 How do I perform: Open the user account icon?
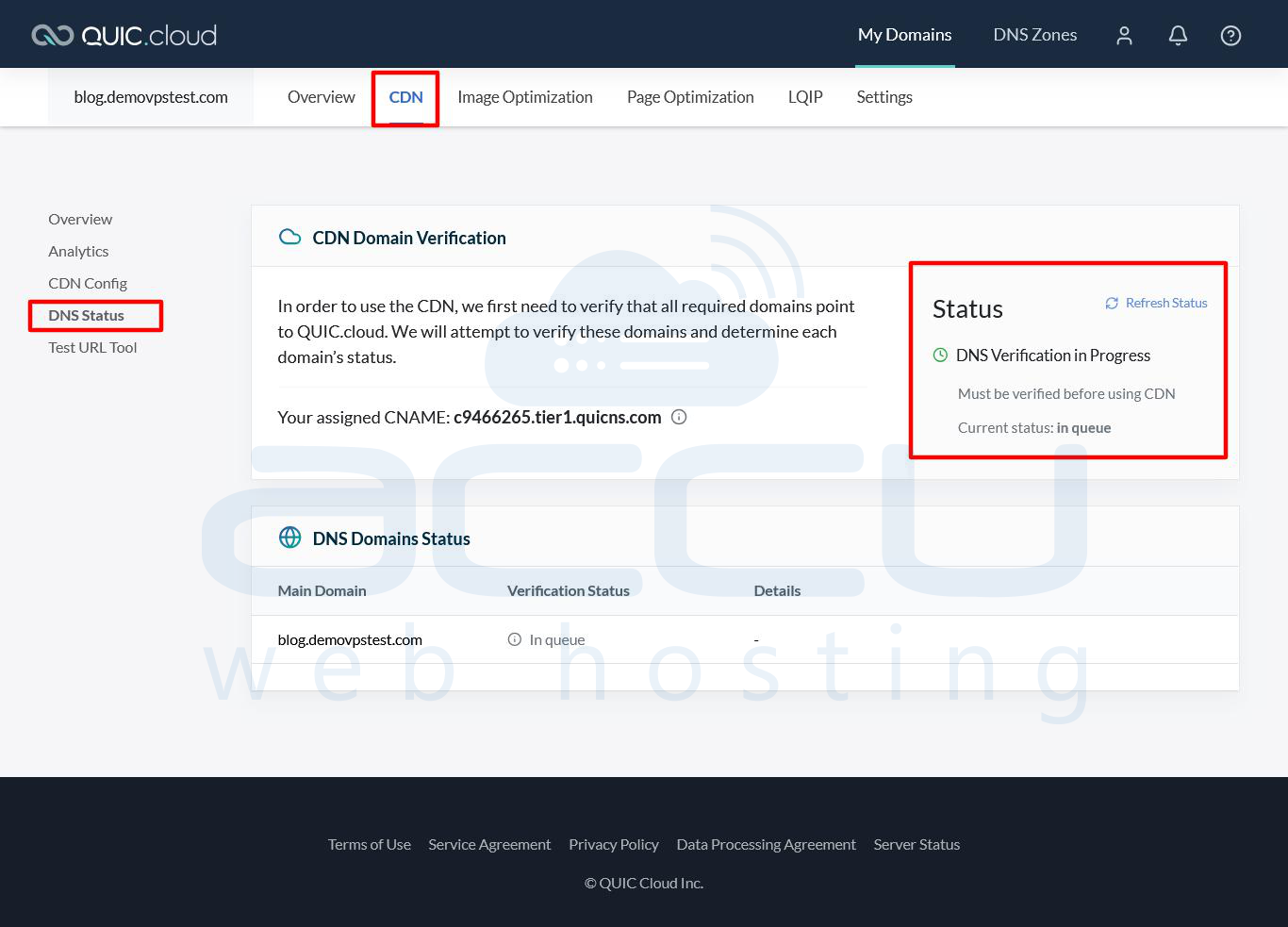[x=1124, y=35]
